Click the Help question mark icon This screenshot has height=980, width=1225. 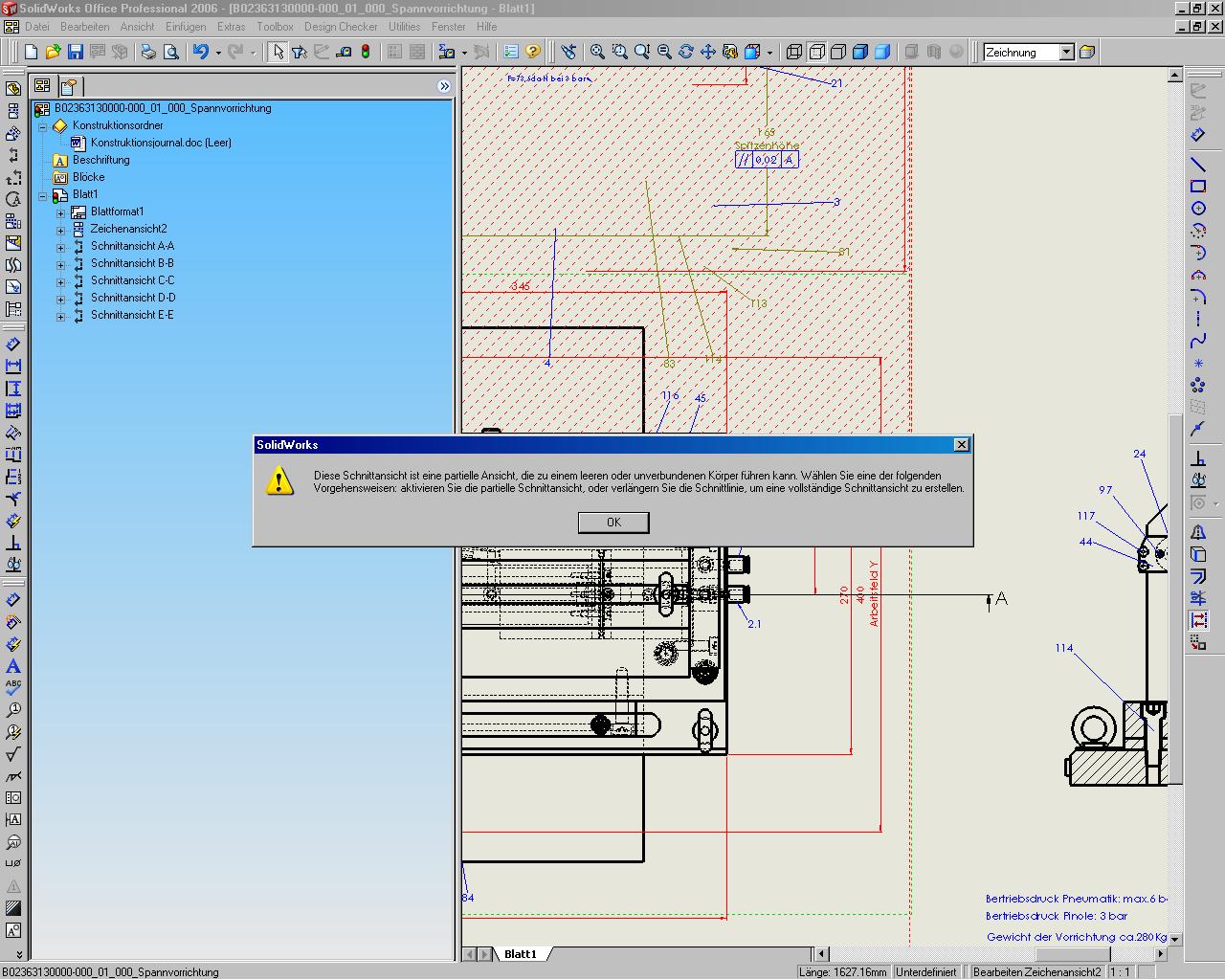(533, 52)
